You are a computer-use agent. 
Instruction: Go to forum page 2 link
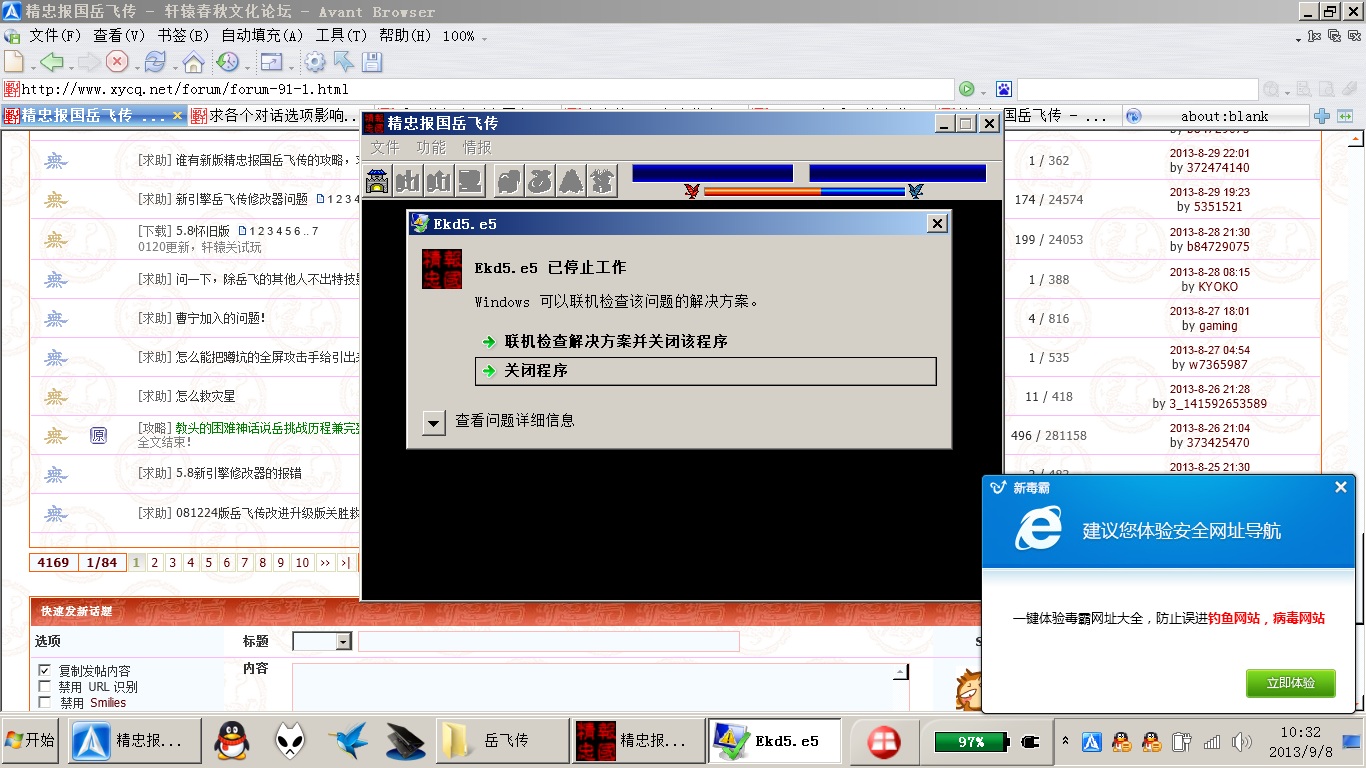point(155,563)
